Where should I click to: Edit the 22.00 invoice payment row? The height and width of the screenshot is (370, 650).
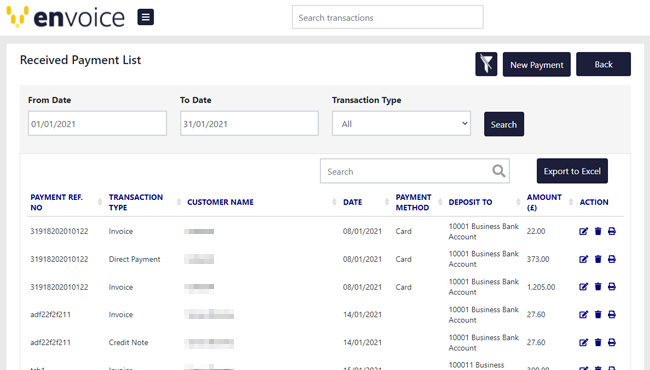[x=583, y=231]
